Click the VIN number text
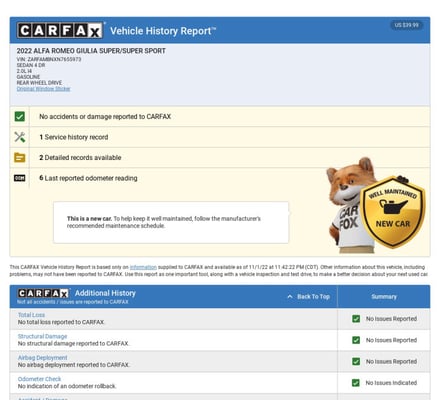437x400 pixels. [49, 59]
